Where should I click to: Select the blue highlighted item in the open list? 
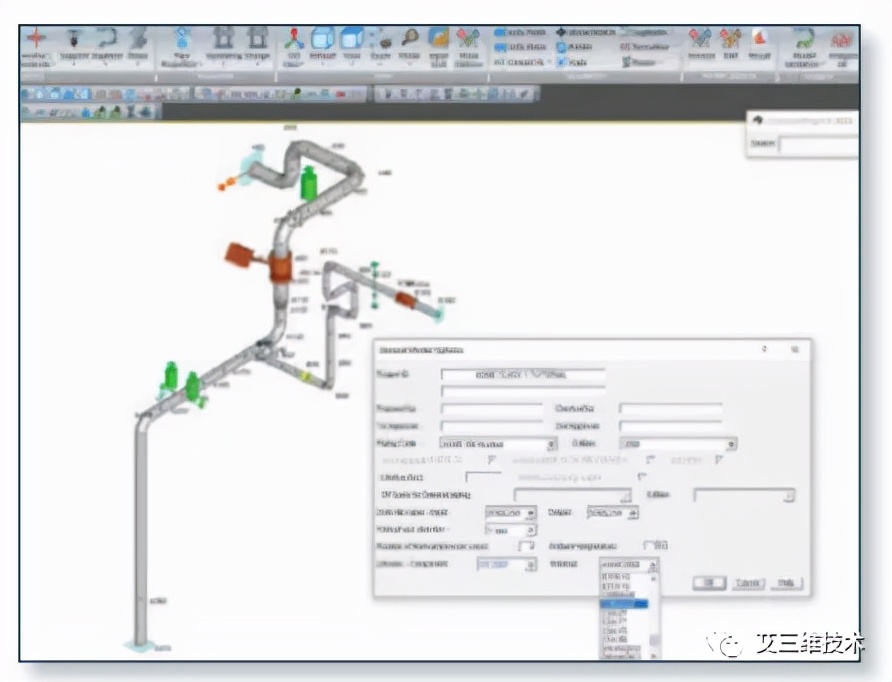[624, 604]
